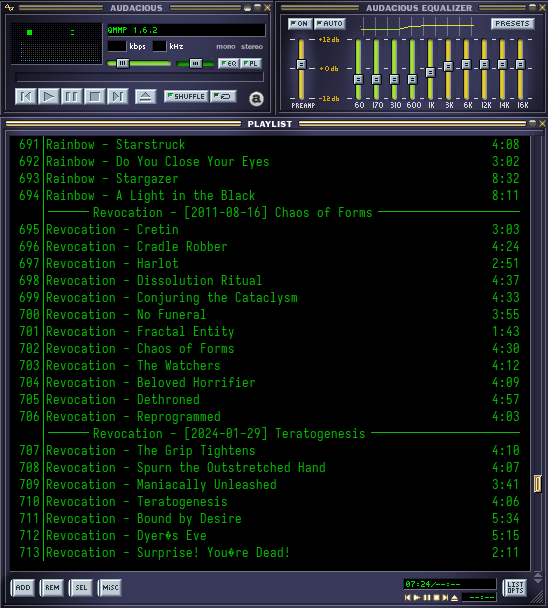
Task: Click playlist mini eject icon
Action: coord(455,598)
